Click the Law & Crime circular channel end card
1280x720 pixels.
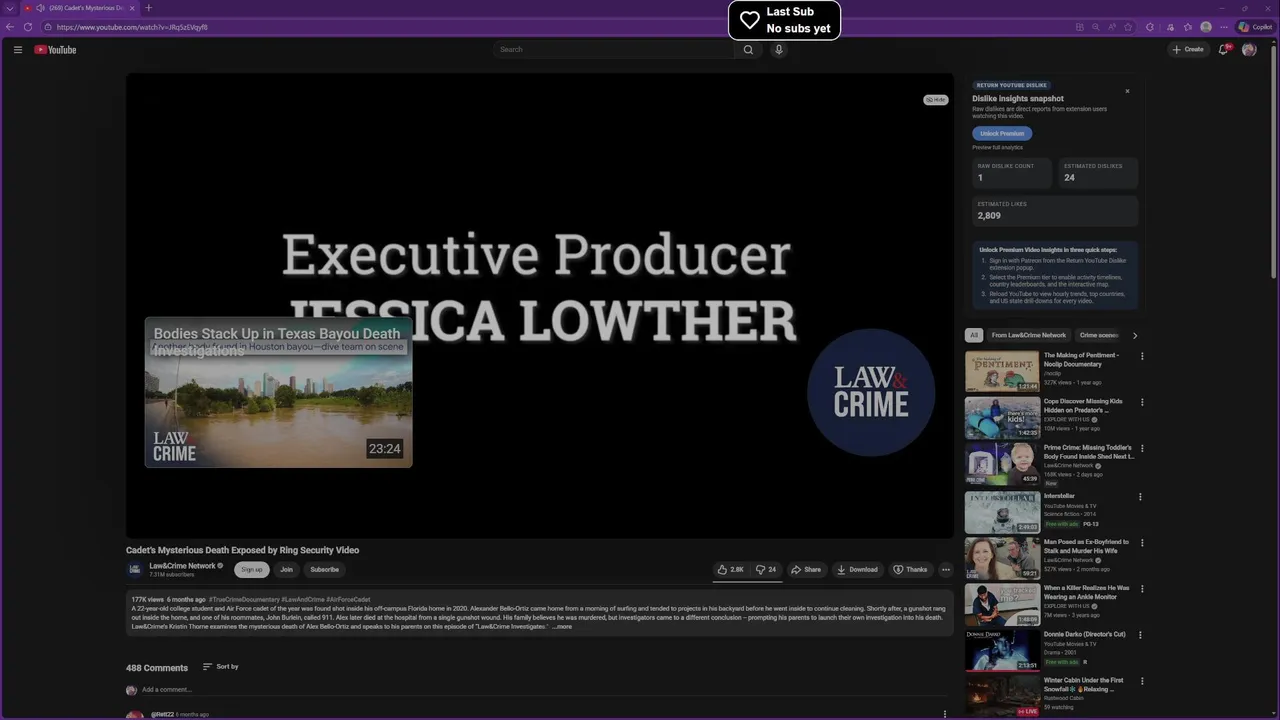point(871,392)
